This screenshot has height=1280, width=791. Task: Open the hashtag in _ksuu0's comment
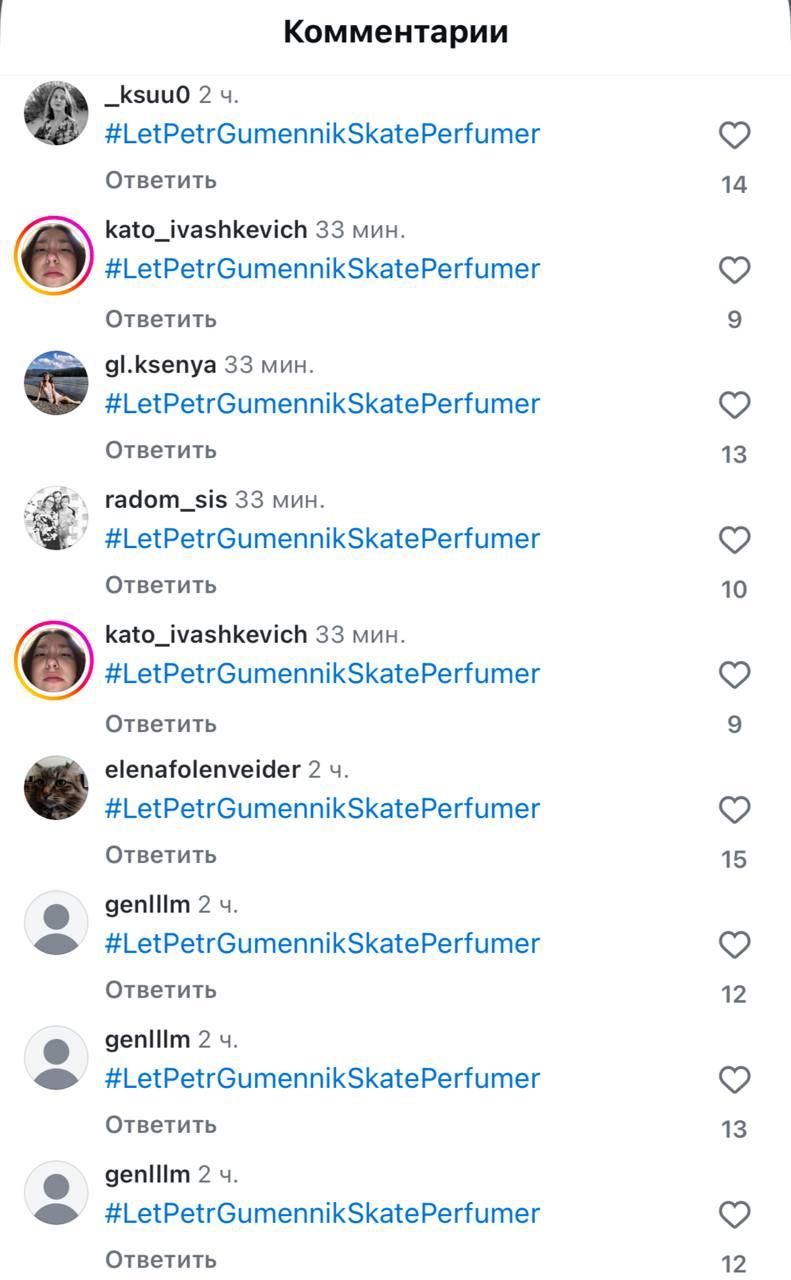pos(322,134)
